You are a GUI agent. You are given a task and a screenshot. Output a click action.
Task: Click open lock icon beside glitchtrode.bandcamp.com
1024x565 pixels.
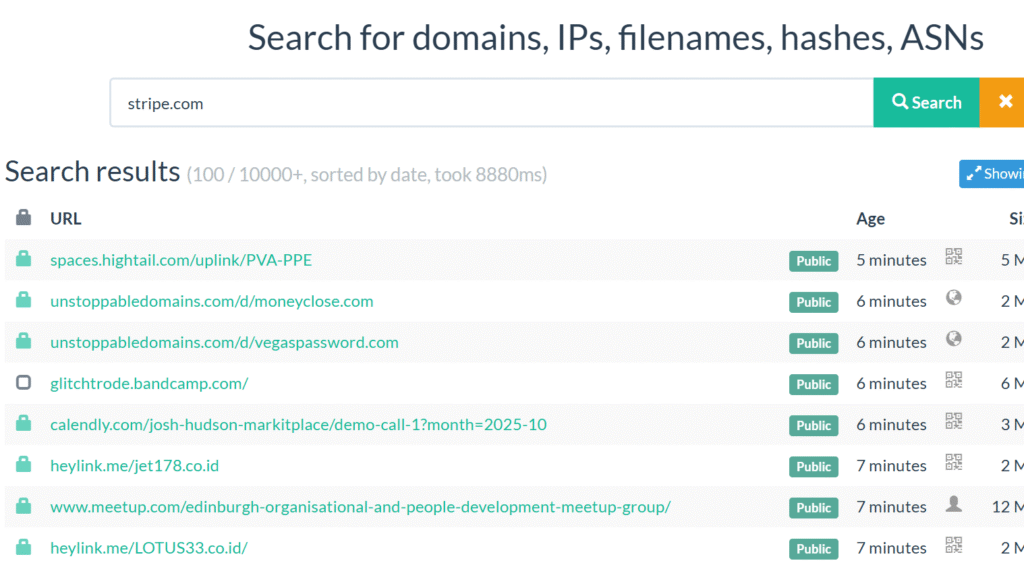[24, 383]
